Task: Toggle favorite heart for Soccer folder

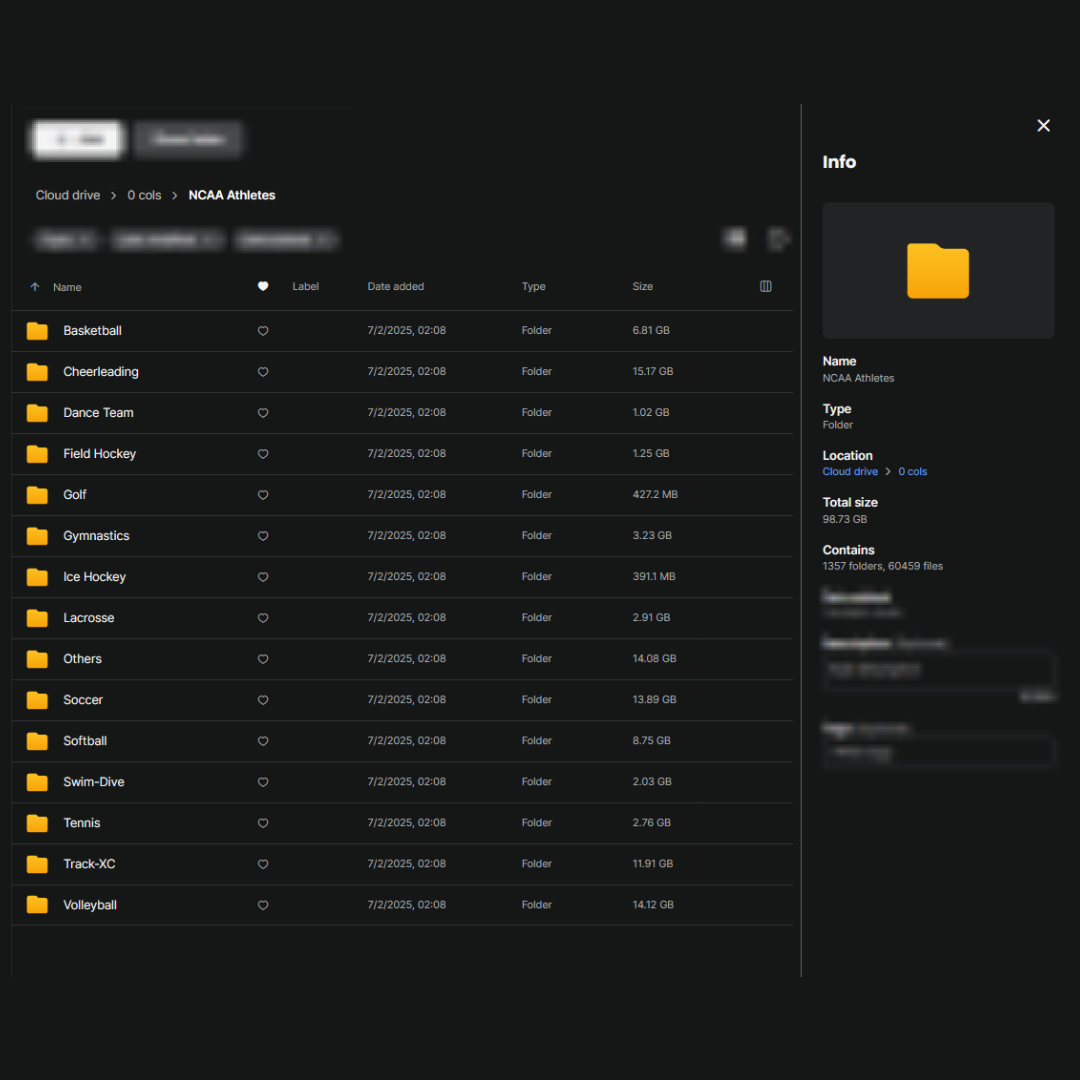Action: click(x=263, y=700)
